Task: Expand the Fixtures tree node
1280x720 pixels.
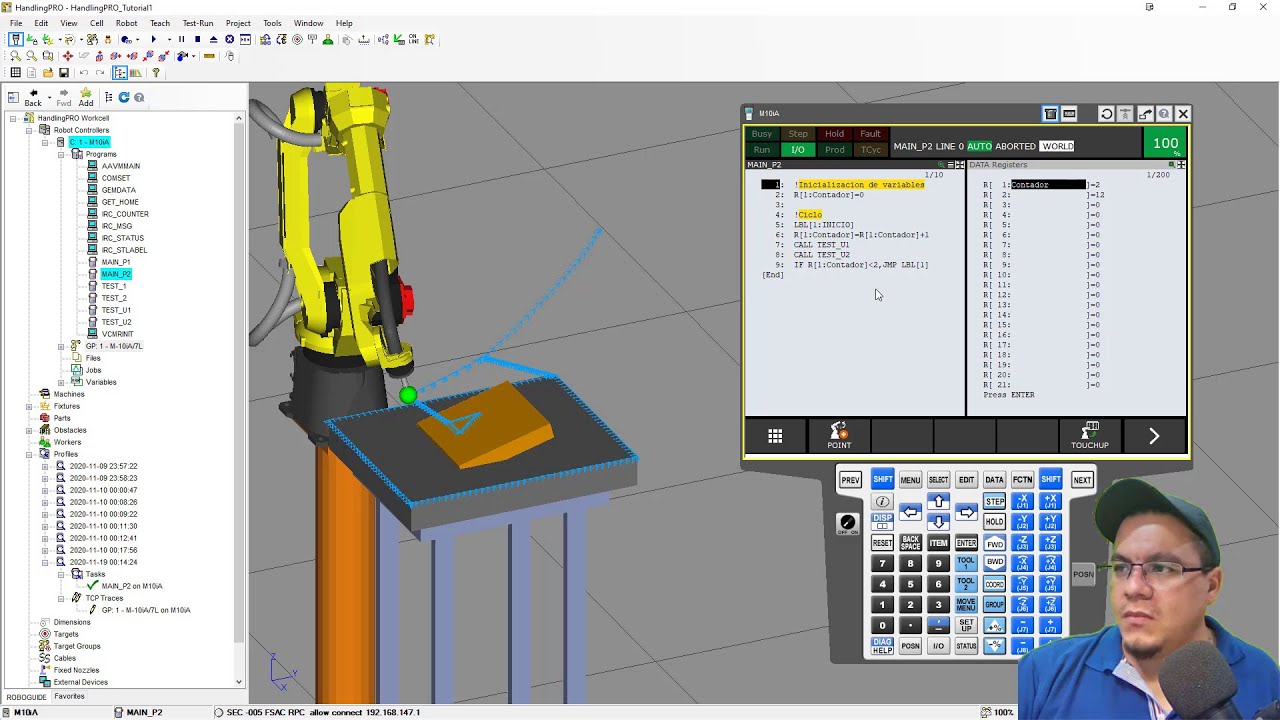Action: pyautogui.click(x=29, y=406)
